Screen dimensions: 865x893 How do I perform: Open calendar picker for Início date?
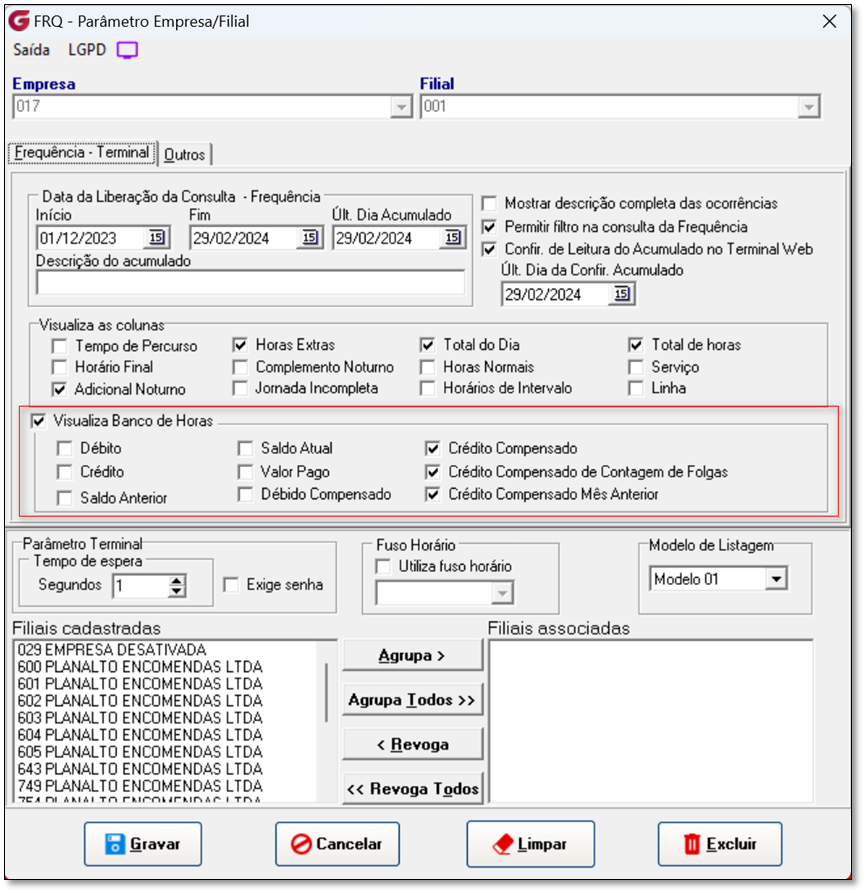[x=157, y=237]
